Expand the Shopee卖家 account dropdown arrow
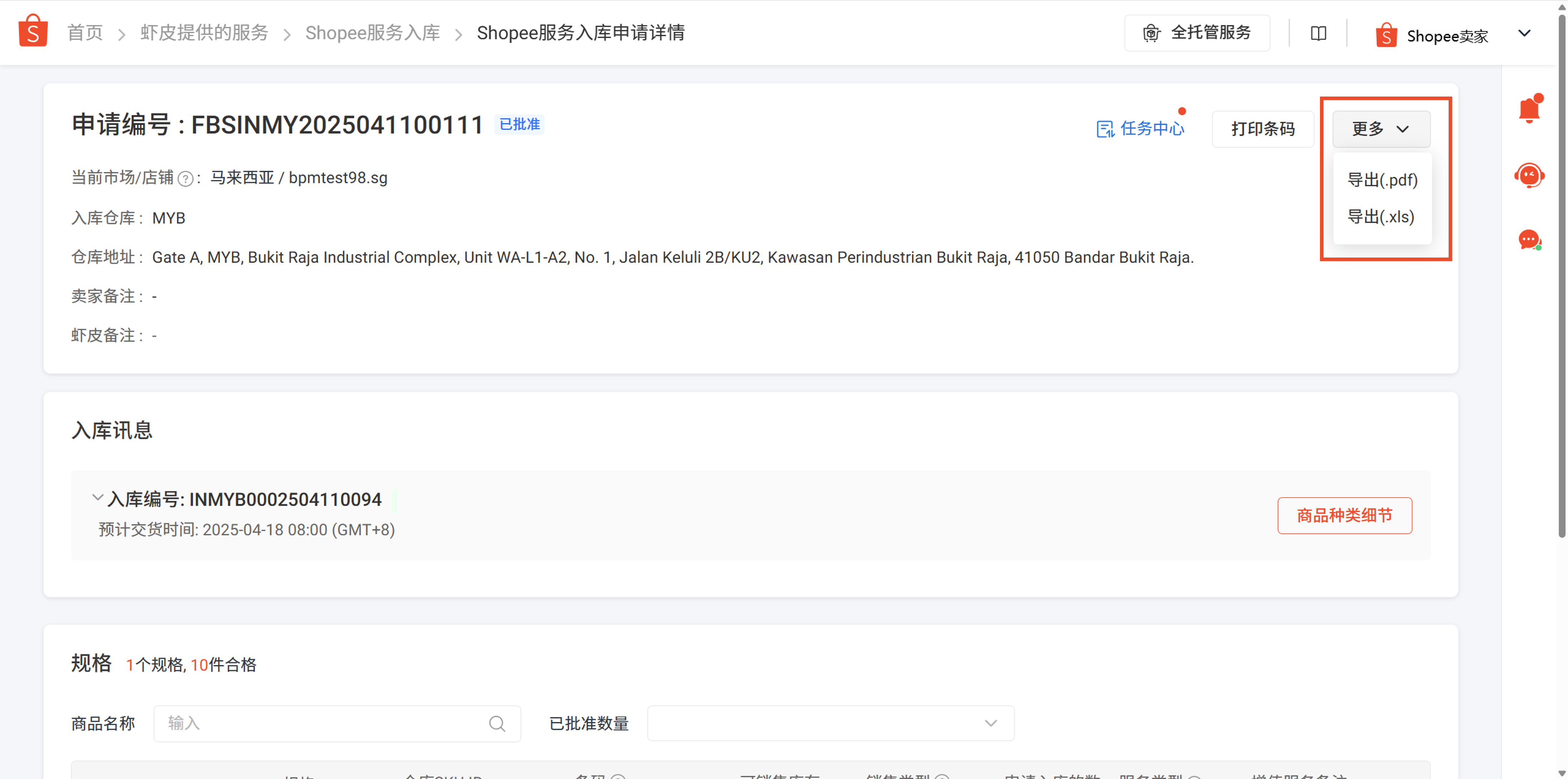 1524,33
